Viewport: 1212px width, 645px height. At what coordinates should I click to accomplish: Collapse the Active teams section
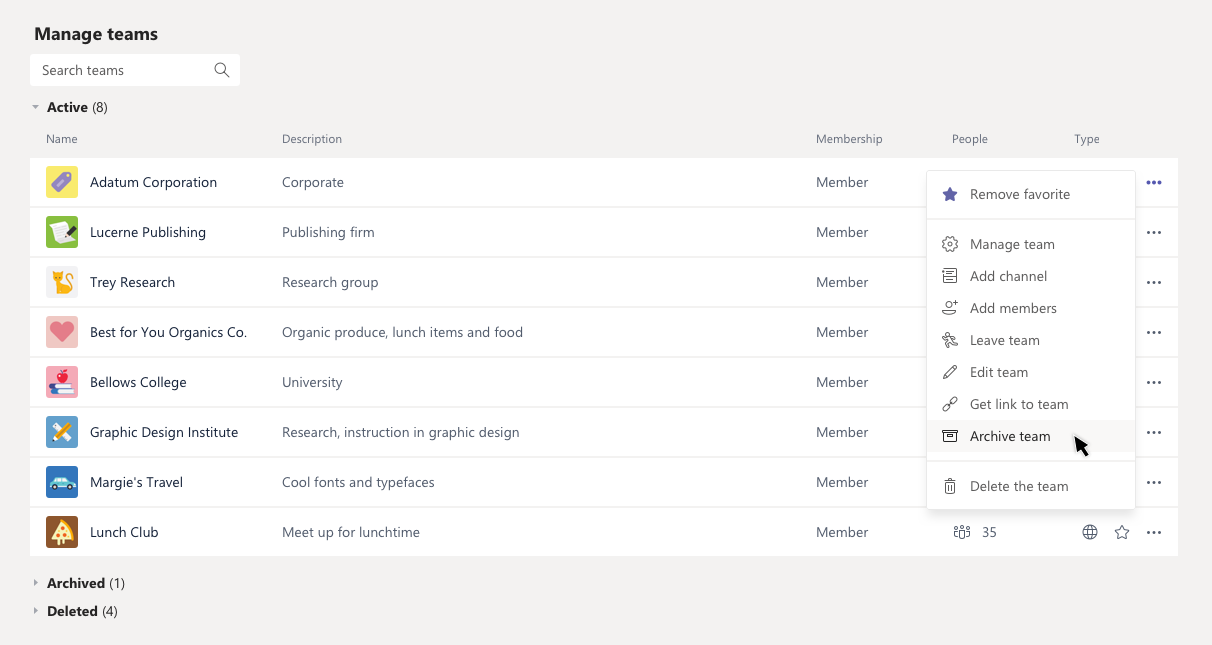coord(36,107)
